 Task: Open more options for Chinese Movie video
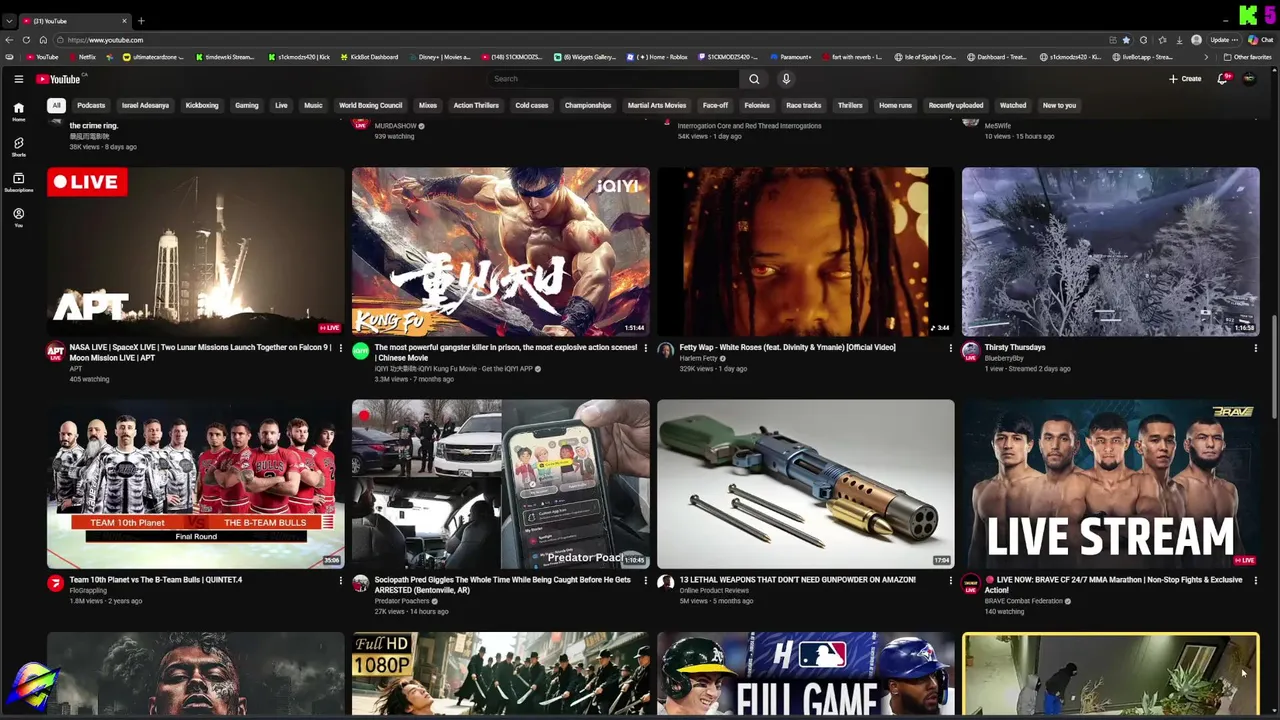pyautogui.click(x=645, y=348)
